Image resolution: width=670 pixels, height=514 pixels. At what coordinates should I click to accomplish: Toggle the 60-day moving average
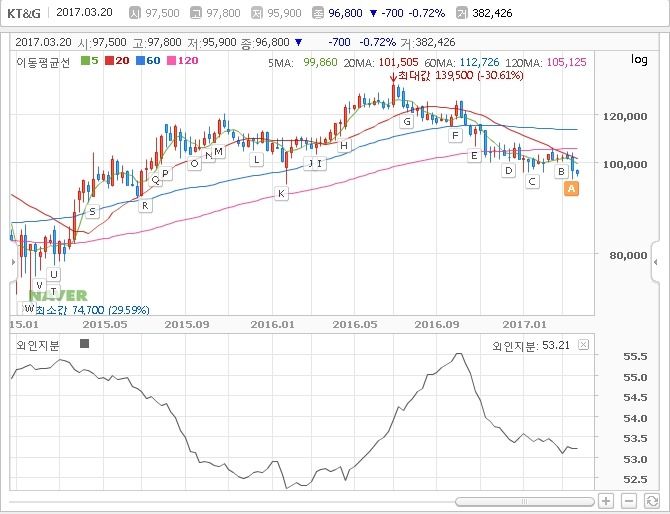click(x=148, y=61)
